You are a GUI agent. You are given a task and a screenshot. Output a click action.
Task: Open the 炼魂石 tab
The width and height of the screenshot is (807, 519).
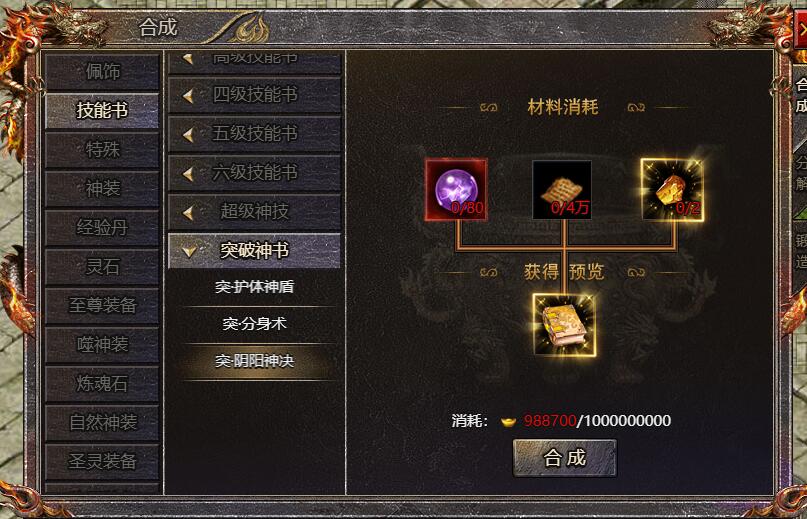pos(102,383)
